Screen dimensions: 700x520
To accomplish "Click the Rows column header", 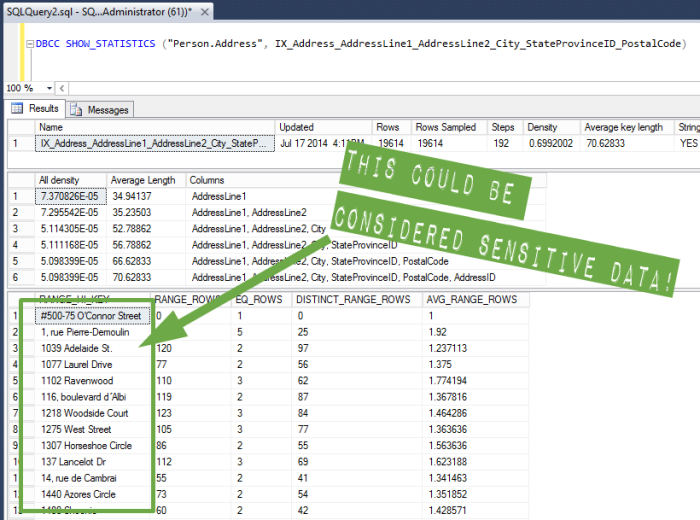I will point(392,127).
